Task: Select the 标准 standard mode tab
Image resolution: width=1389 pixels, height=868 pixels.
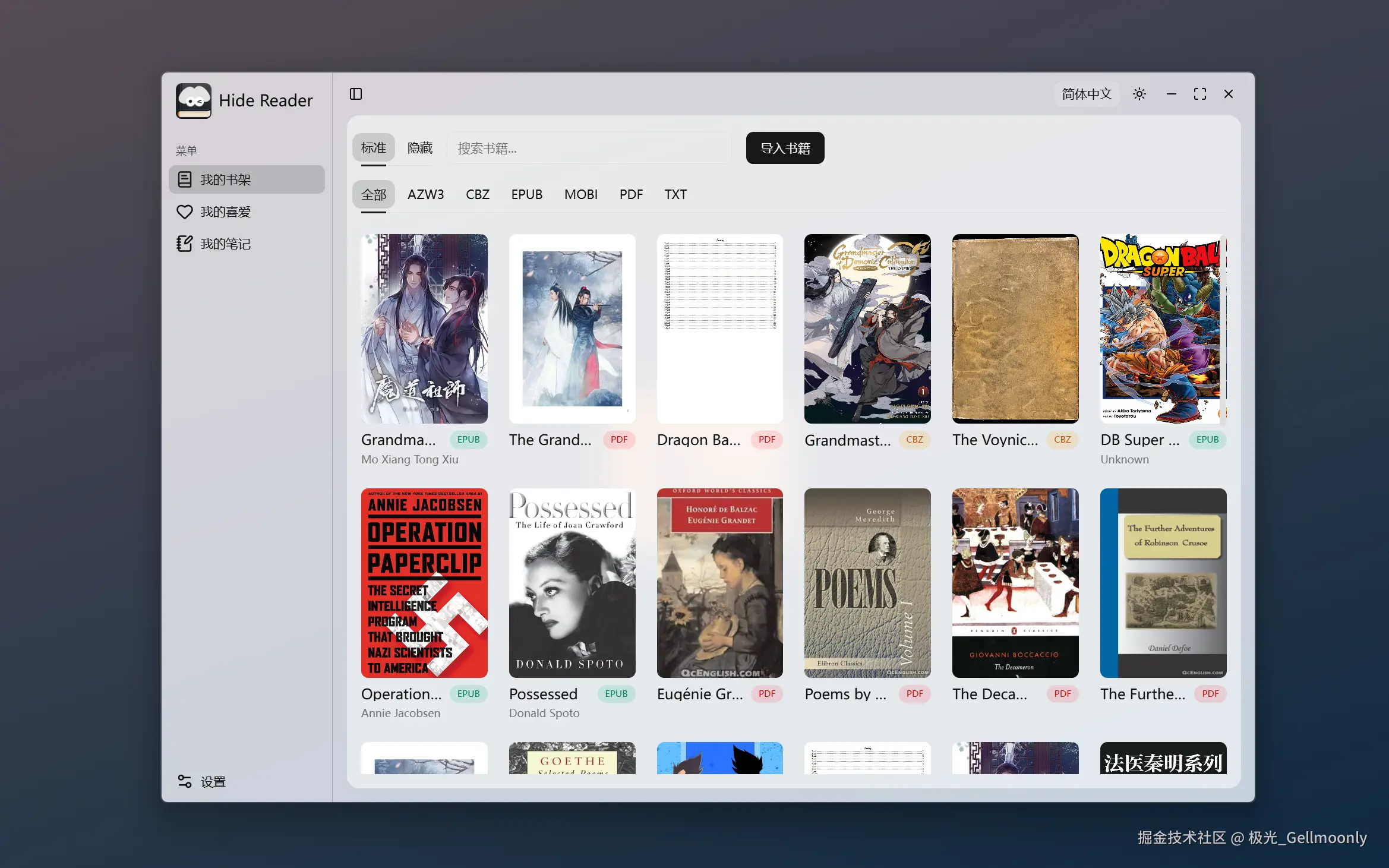Action: [373, 148]
